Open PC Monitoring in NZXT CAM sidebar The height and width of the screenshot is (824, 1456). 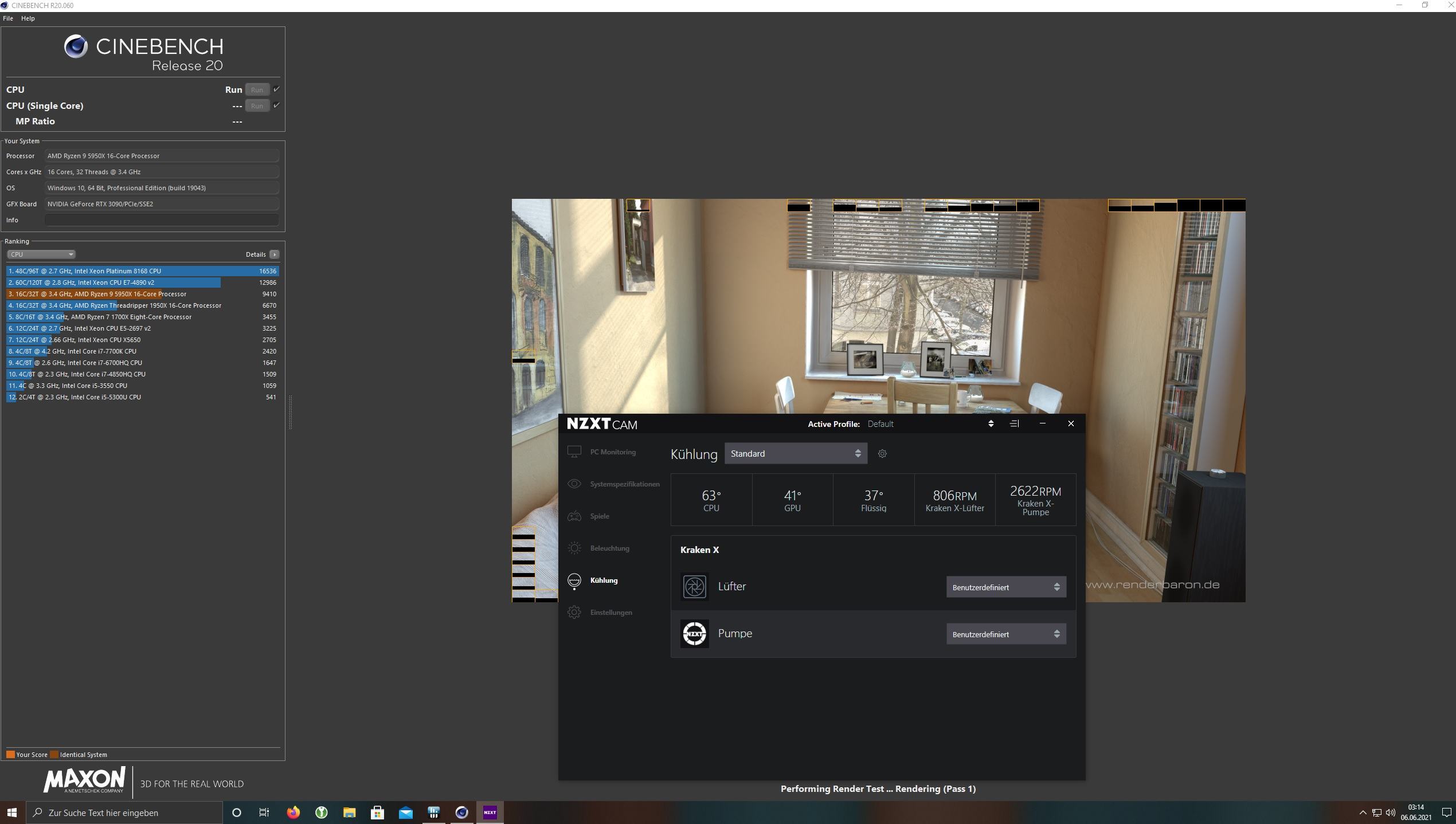[x=612, y=452]
